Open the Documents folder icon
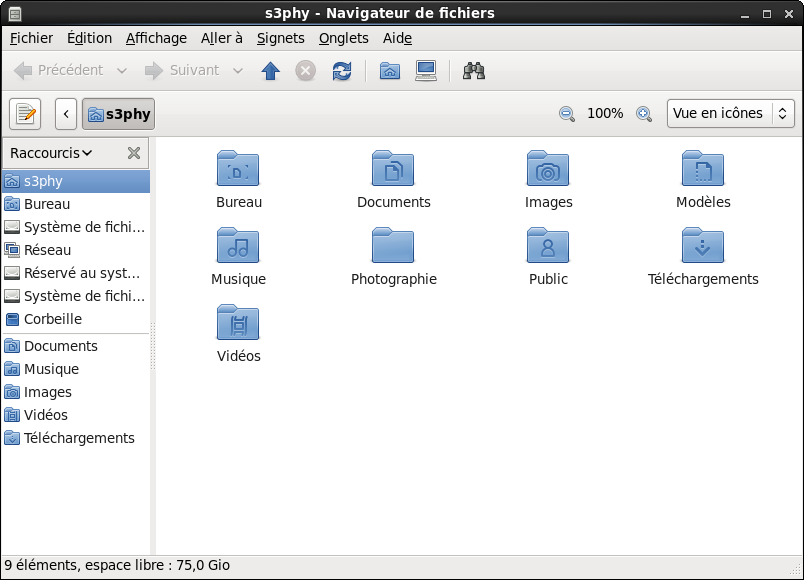Screen dimensions: 804x580 click(393, 170)
